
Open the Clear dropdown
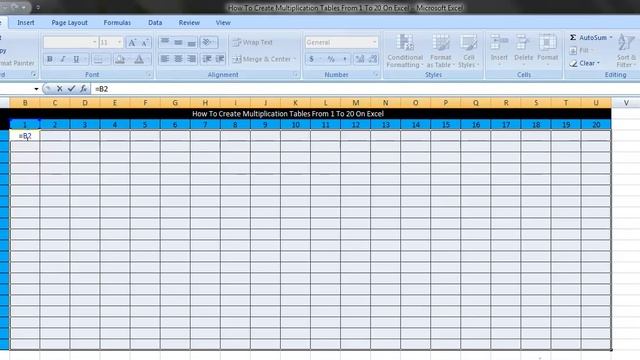(584, 63)
